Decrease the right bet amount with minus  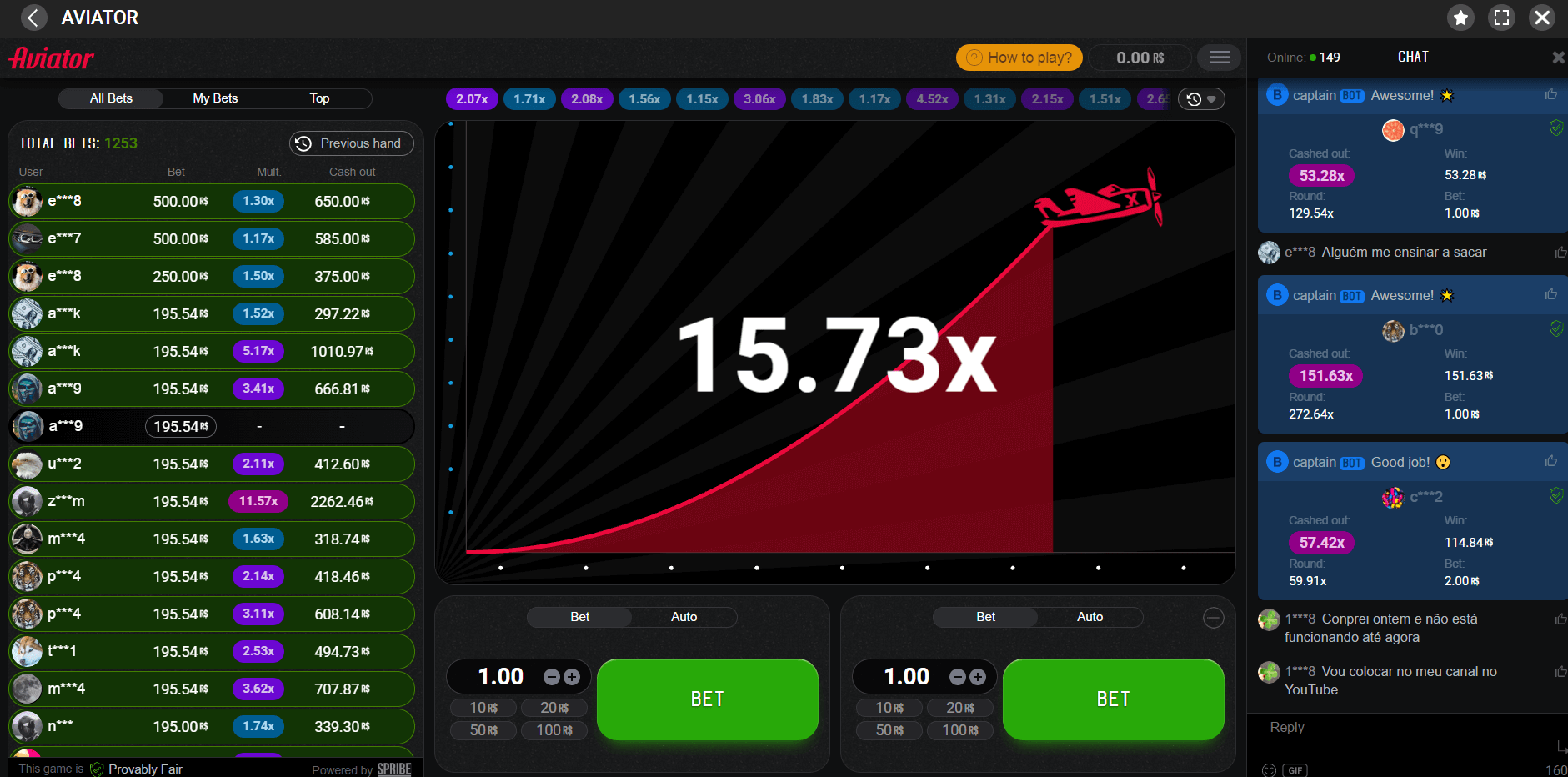(x=957, y=677)
